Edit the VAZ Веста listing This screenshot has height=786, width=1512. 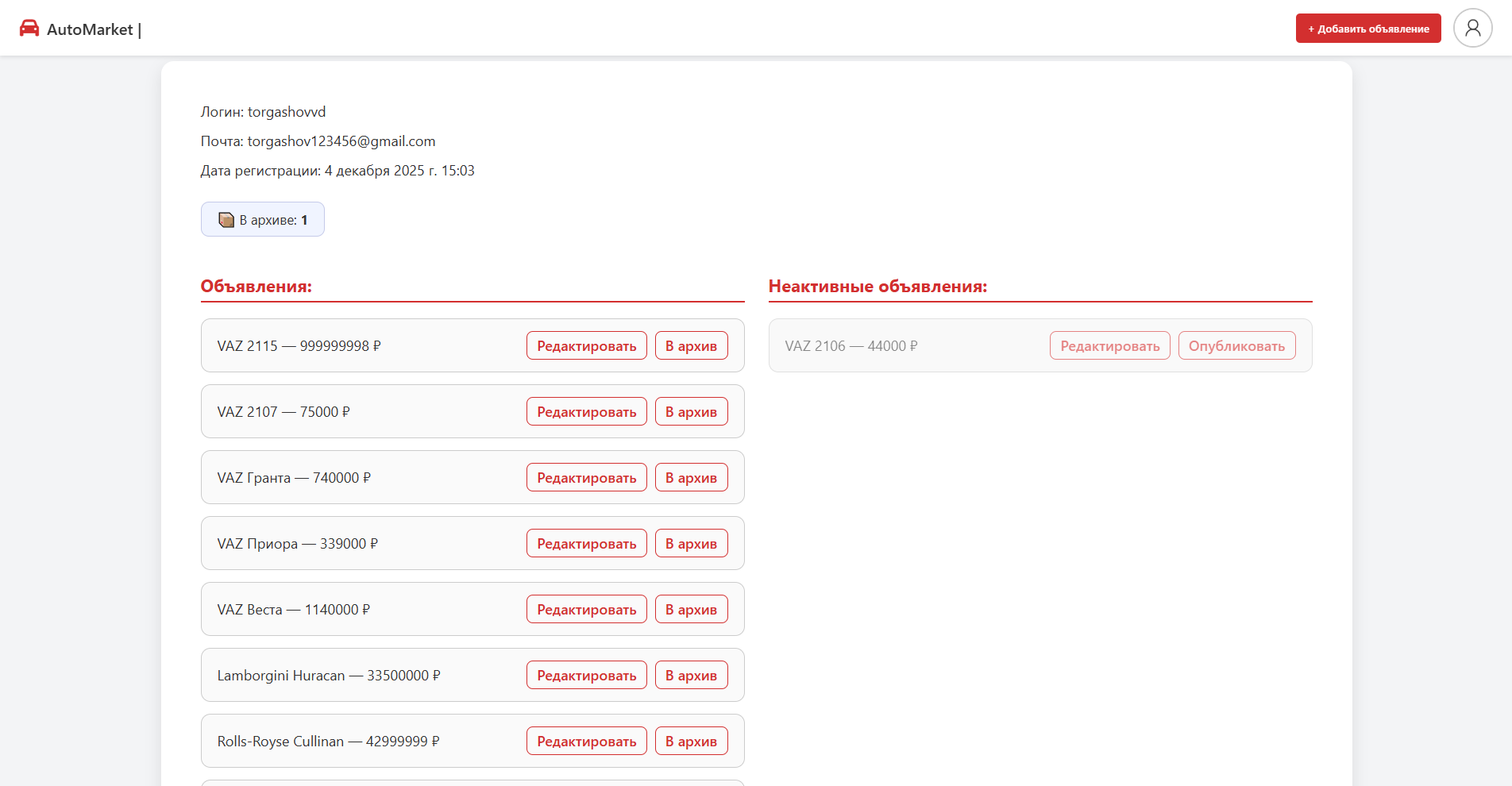[586, 610]
